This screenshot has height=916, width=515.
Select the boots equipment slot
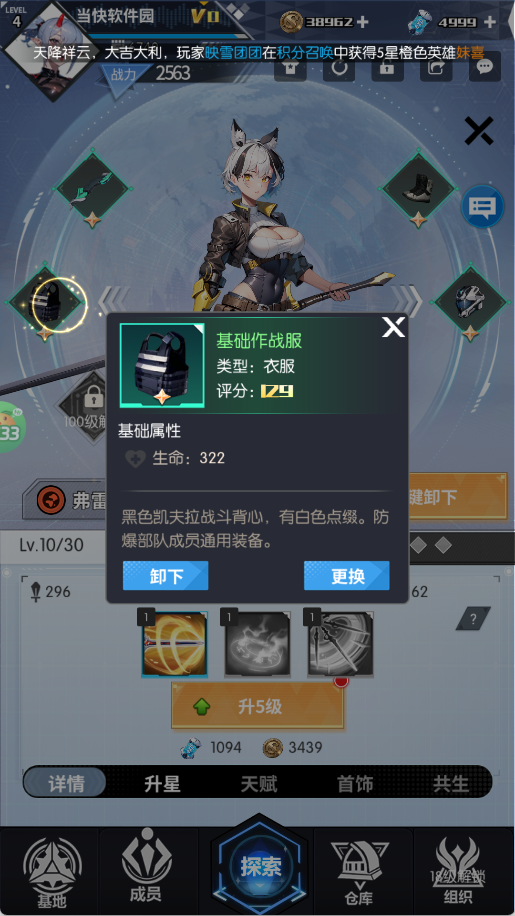coord(417,188)
